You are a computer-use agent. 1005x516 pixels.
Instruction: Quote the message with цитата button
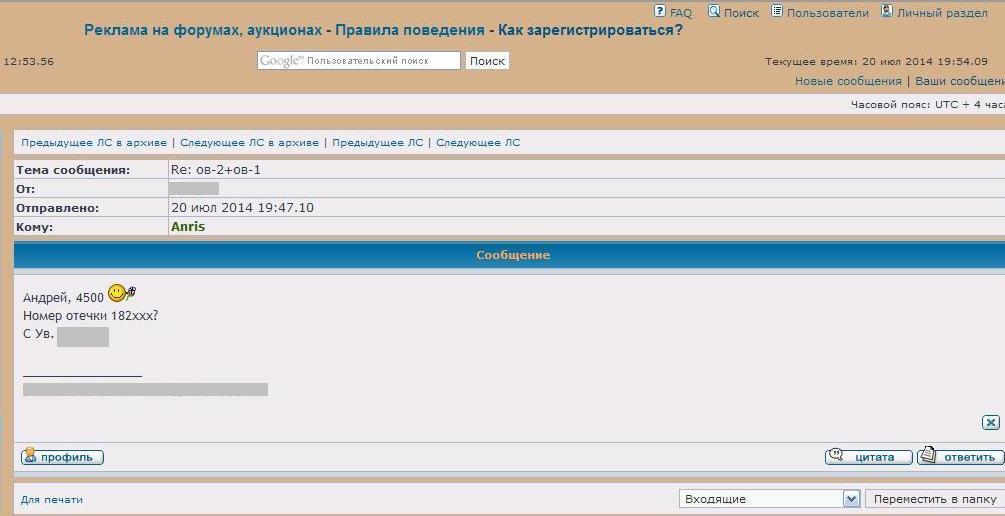pyautogui.click(x=868, y=457)
